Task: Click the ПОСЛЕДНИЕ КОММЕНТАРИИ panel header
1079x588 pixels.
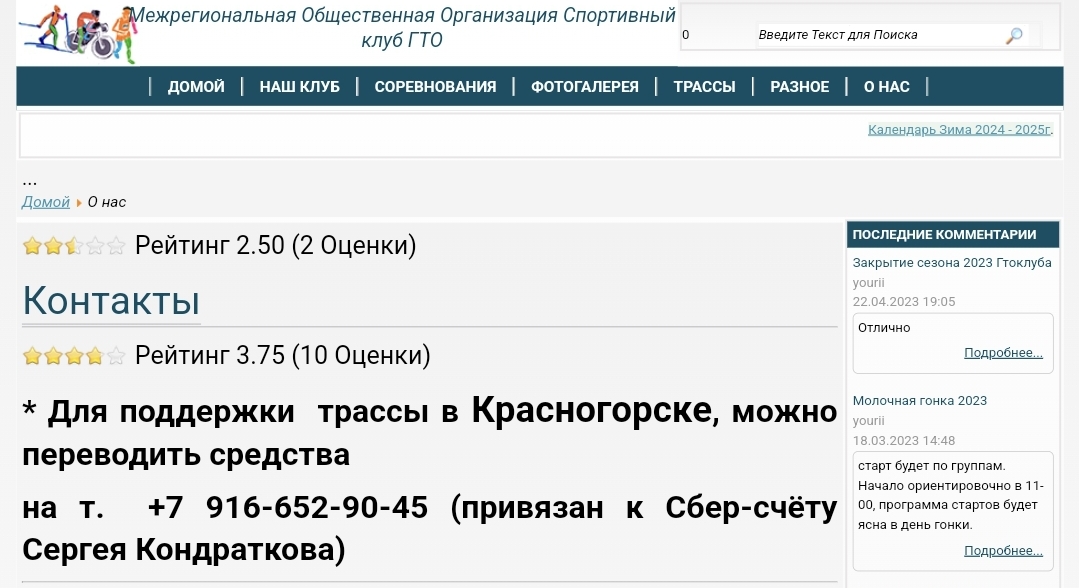Action: coord(952,234)
